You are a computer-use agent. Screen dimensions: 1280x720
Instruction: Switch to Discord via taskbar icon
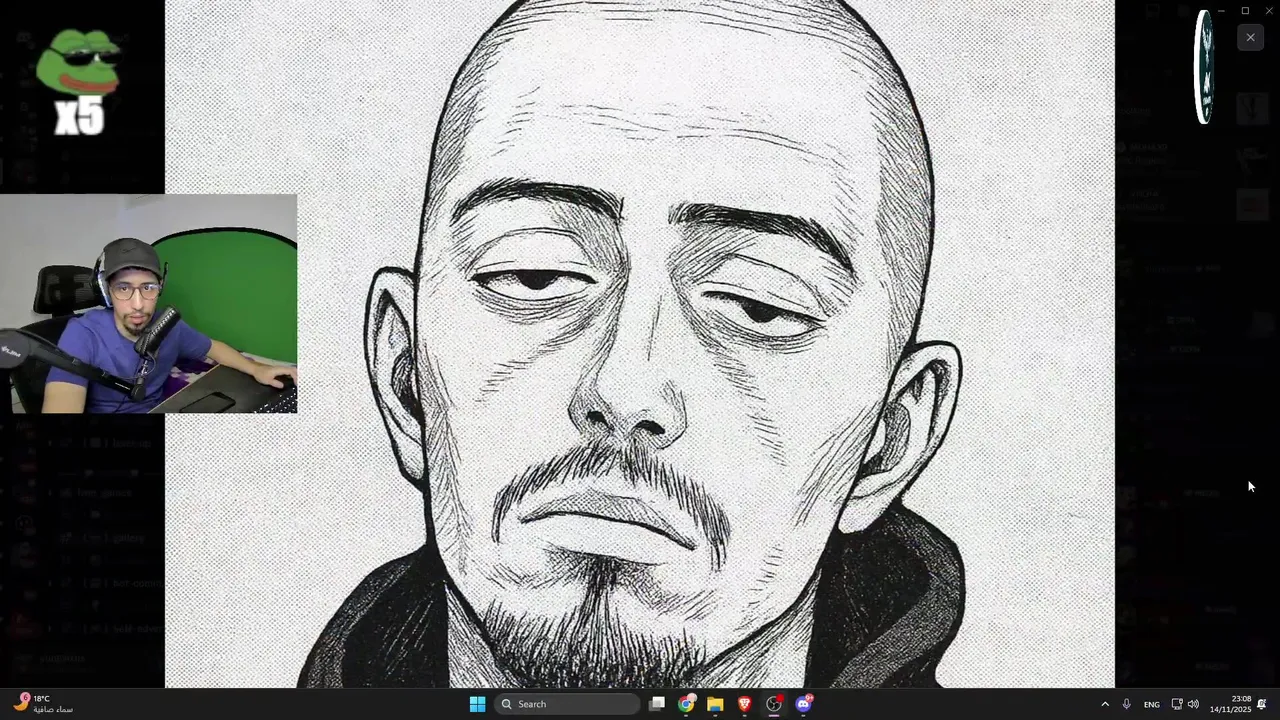[x=803, y=704]
